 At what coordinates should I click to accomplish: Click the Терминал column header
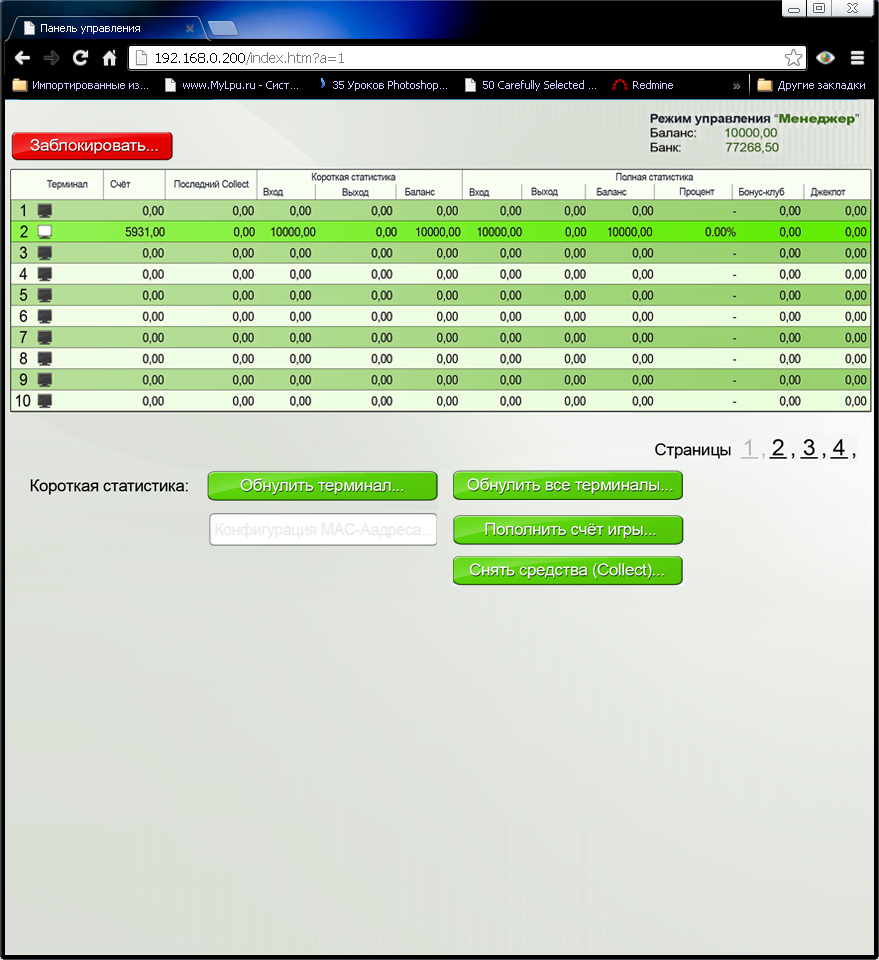(67, 184)
